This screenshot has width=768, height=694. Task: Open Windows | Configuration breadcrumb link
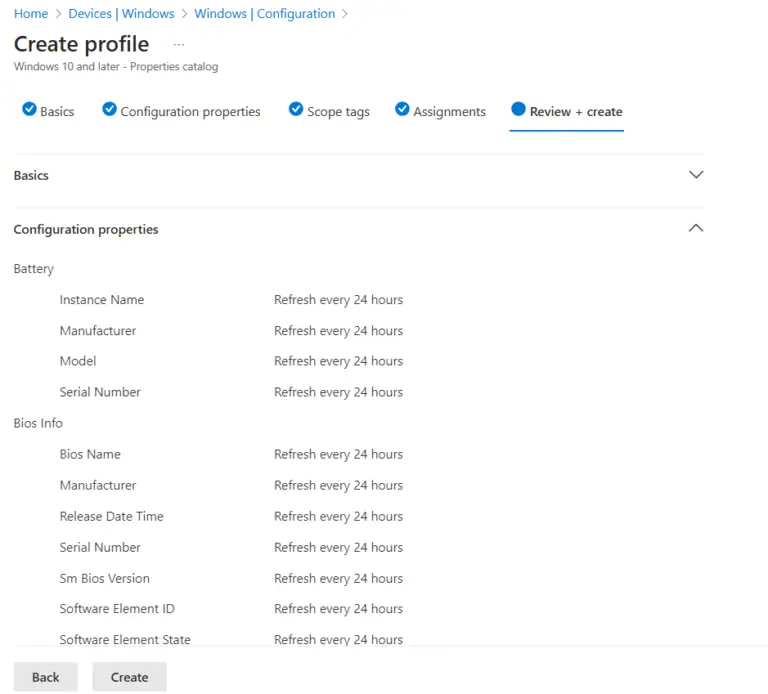(264, 14)
